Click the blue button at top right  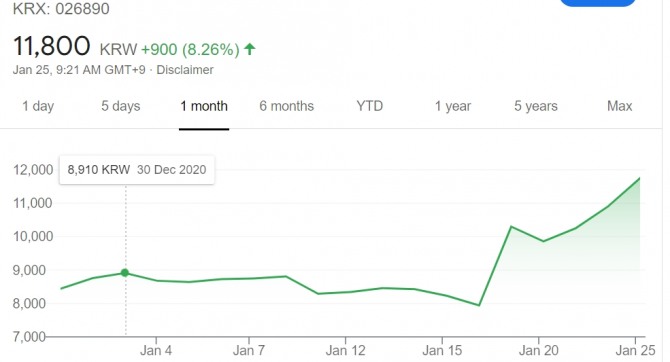597,3
